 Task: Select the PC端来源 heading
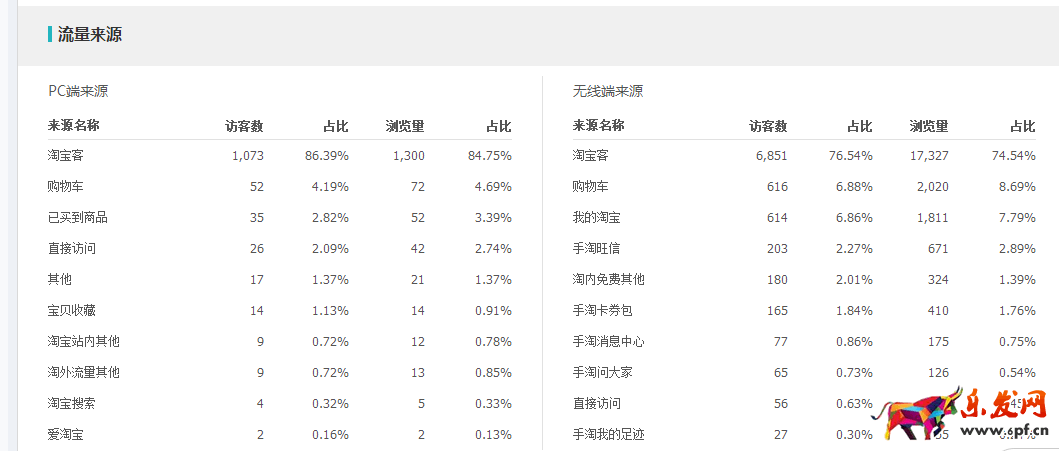[x=78, y=91]
